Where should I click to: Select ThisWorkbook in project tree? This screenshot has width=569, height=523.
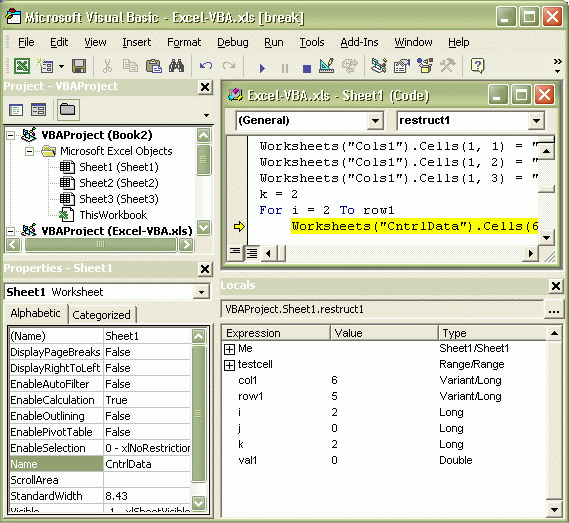[113, 215]
